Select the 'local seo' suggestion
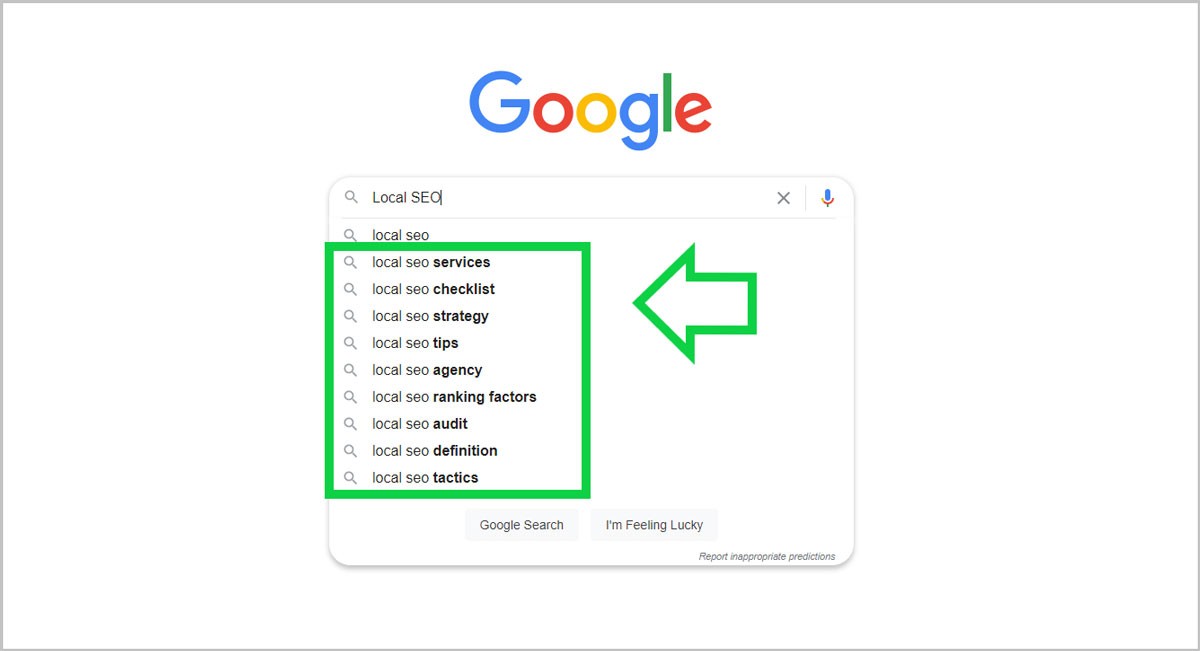 (400, 236)
